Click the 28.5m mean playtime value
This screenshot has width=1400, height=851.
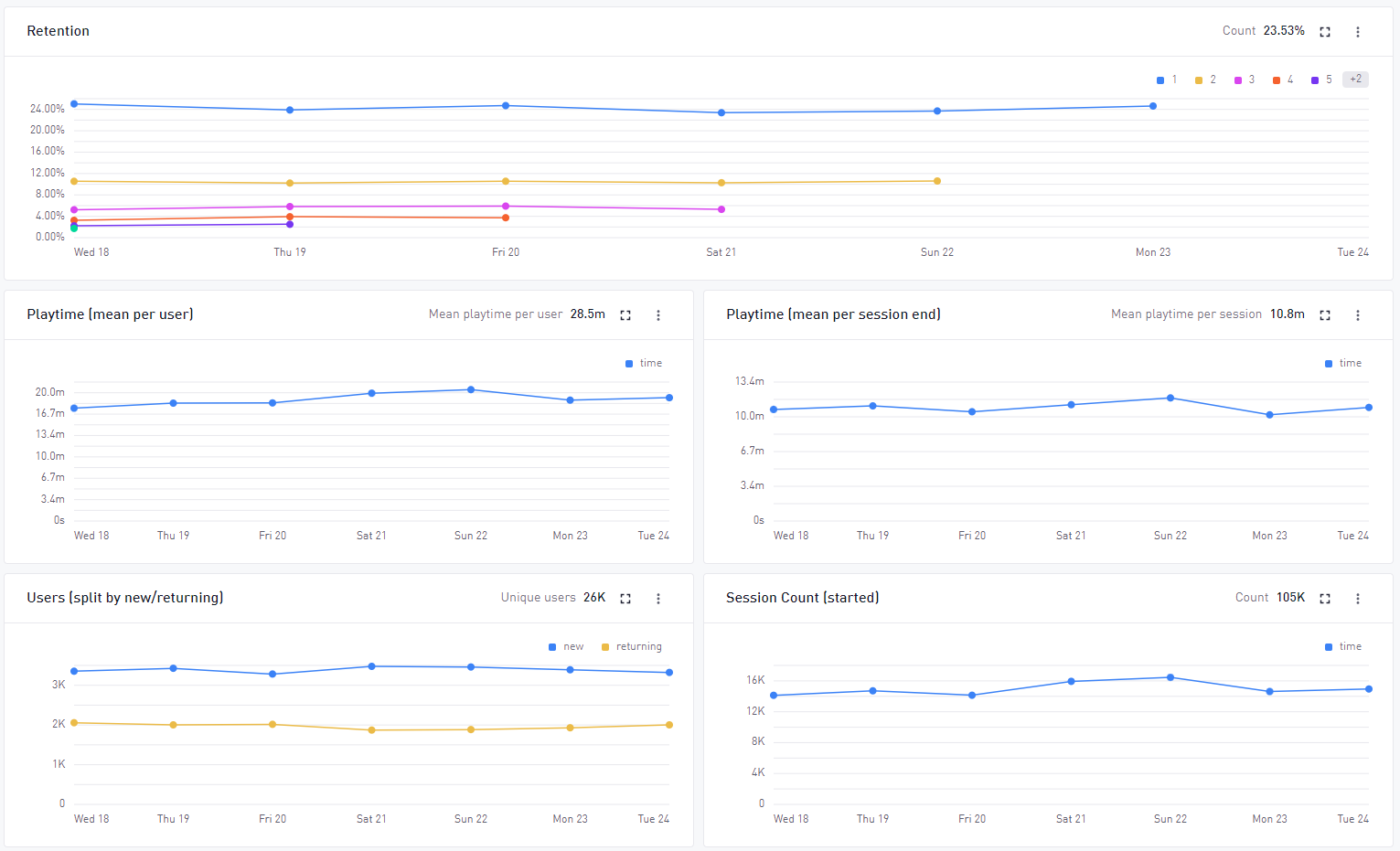point(588,314)
